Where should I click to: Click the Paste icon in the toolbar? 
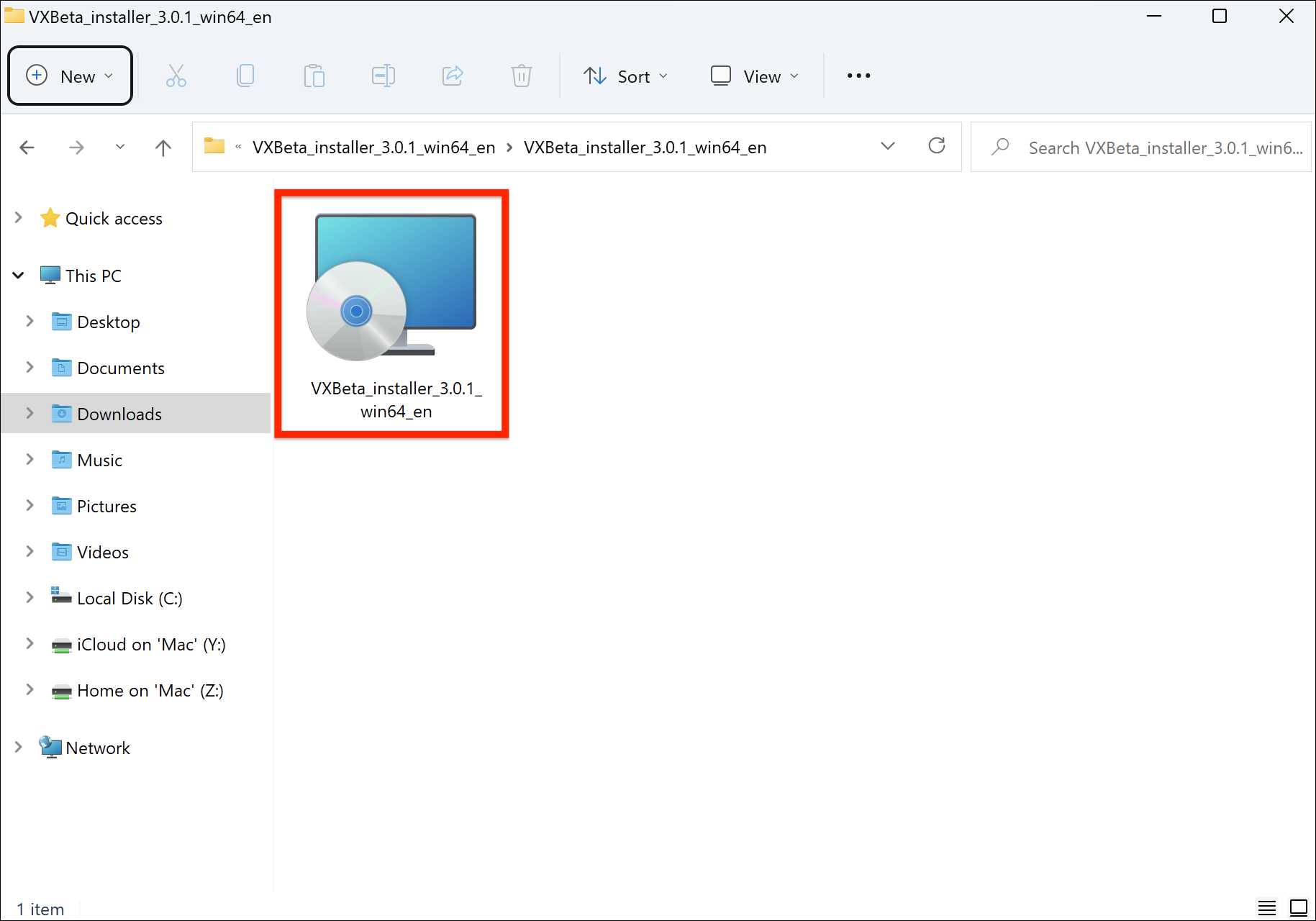(314, 75)
